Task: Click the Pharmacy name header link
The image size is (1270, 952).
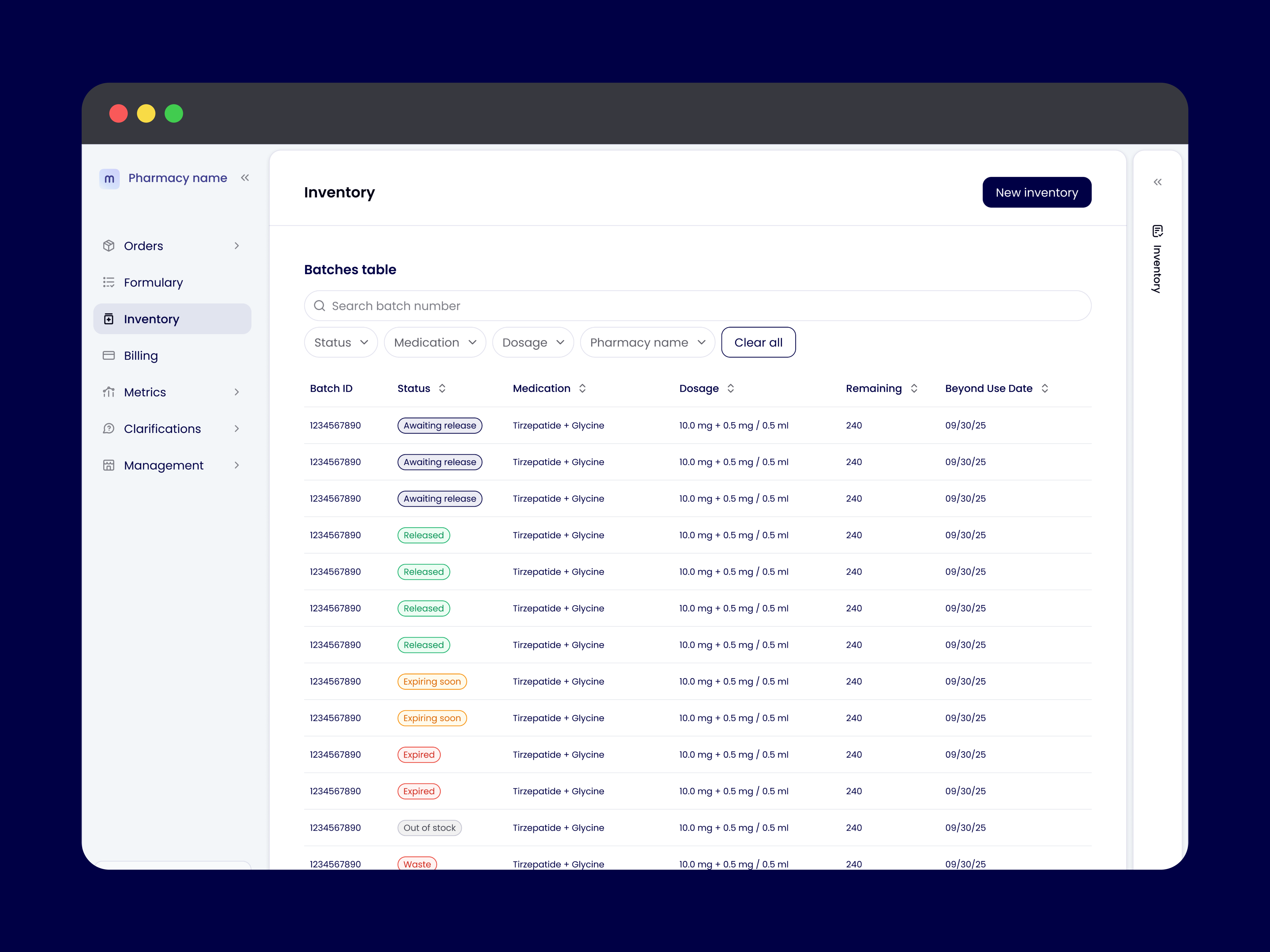Action: point(178,178)
